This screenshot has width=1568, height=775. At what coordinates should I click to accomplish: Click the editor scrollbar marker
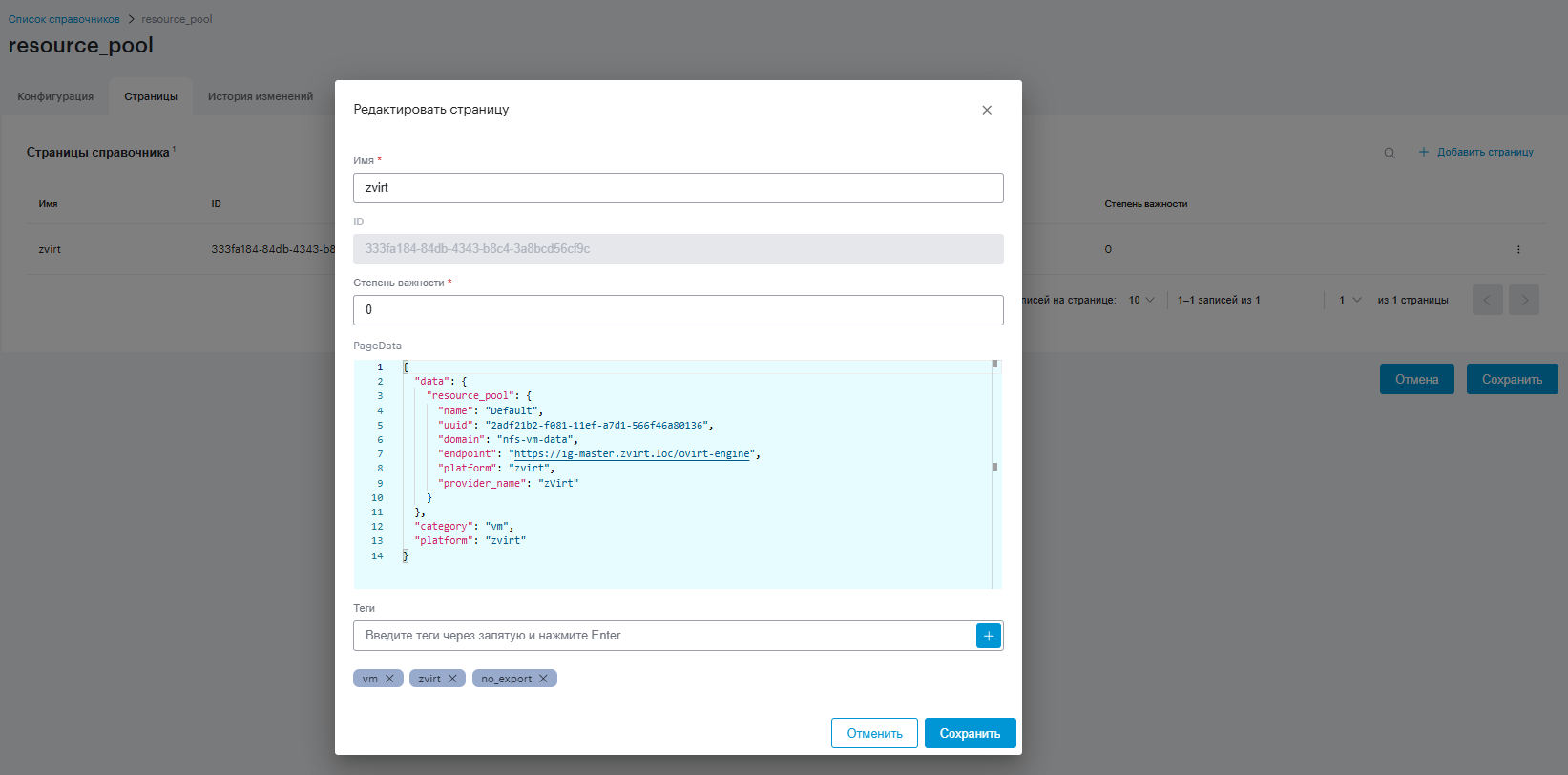coord(994,467)
